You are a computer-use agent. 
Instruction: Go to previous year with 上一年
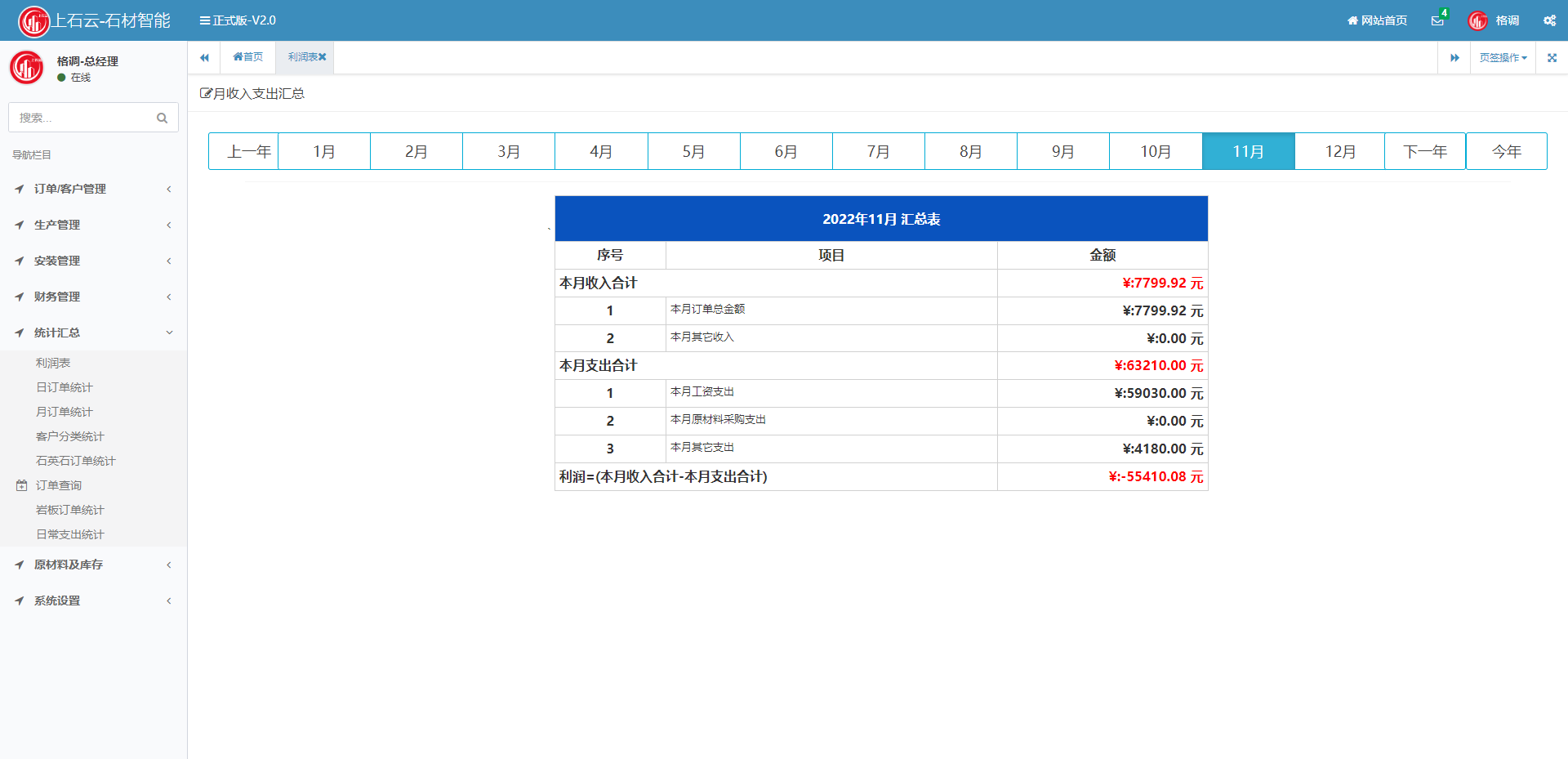coord(243,151)
